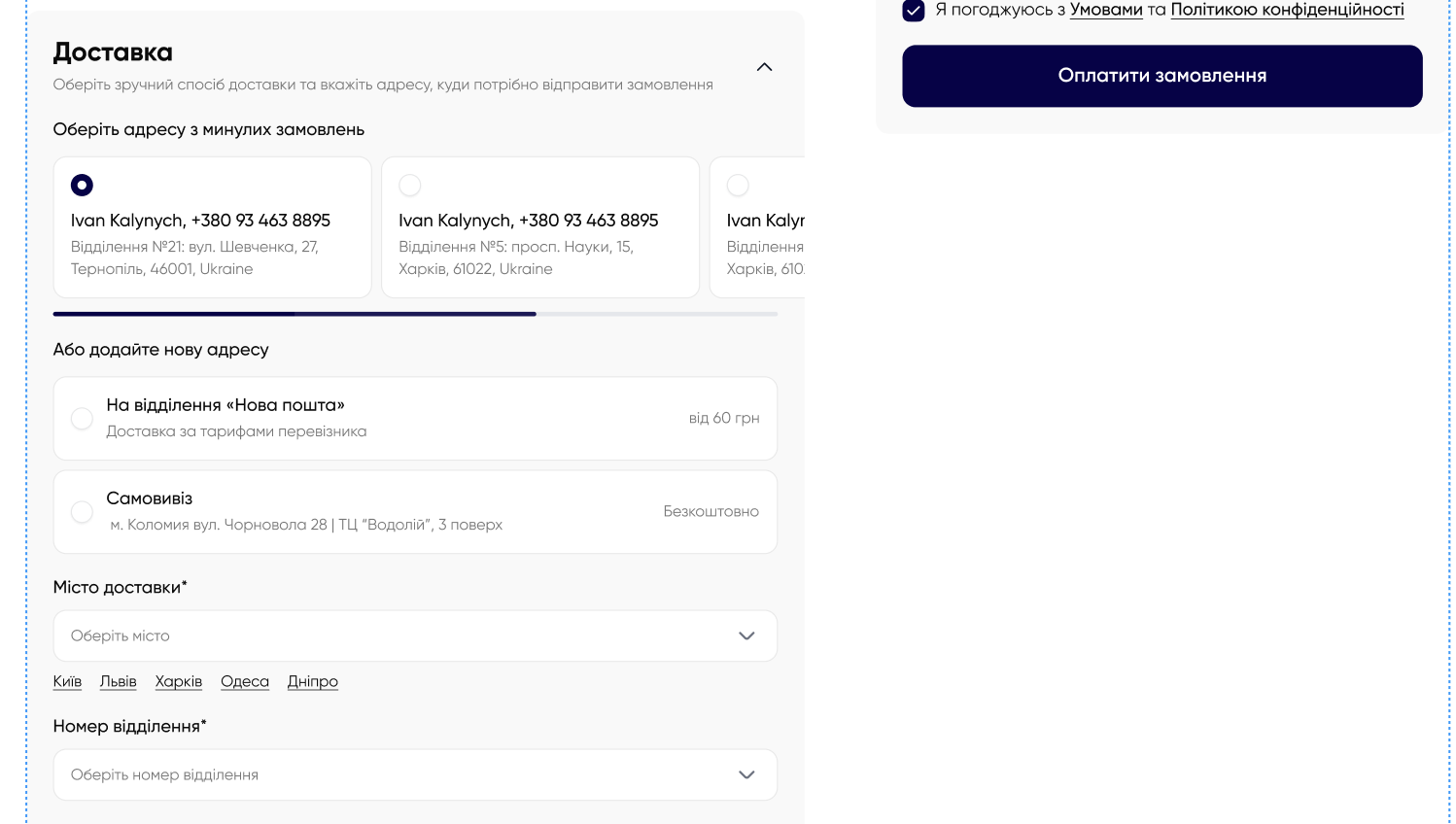
Task: Select the просп. Науки address radio button
Action: [410, 185]
